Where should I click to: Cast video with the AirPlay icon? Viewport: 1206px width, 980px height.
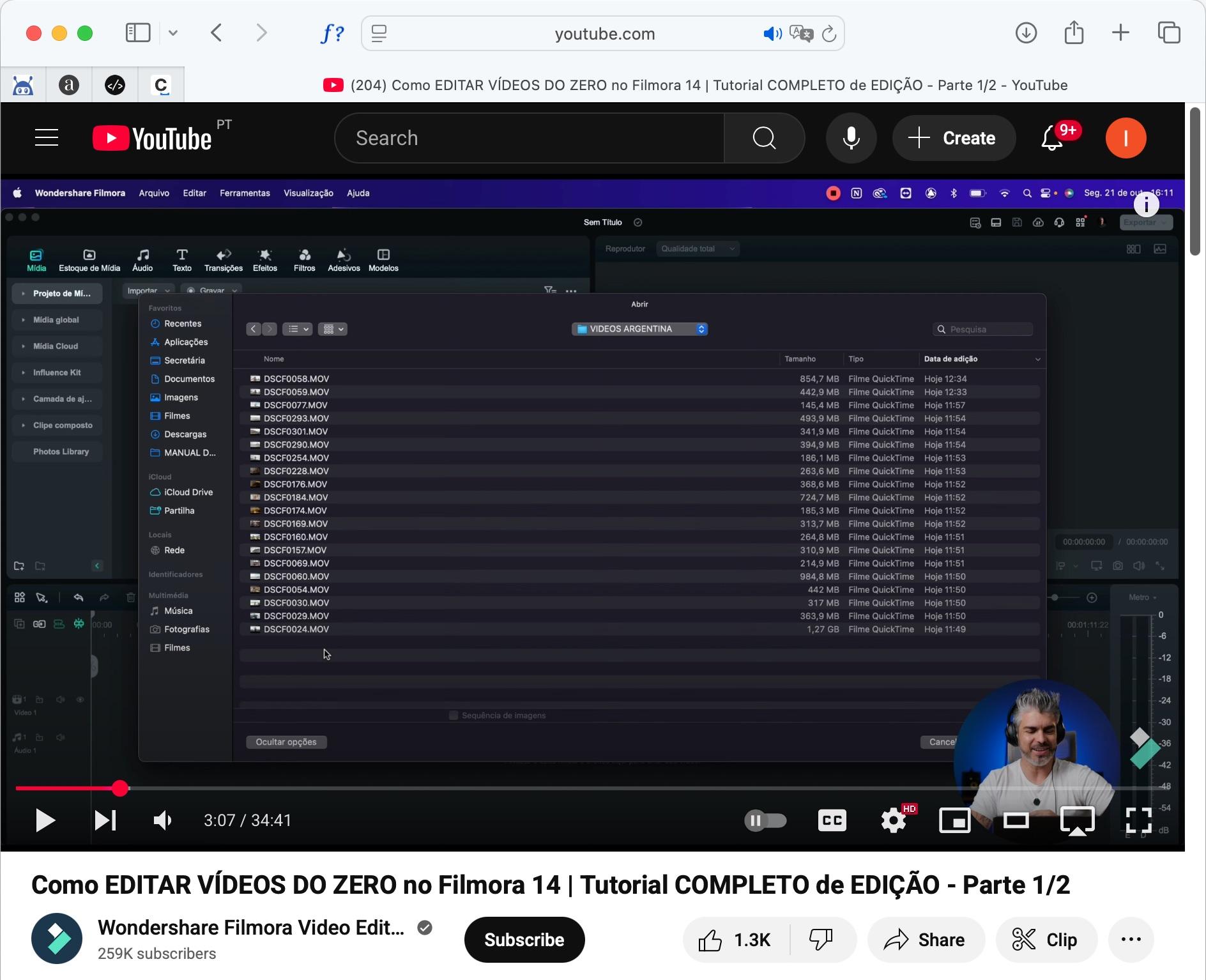(1077, 820)
